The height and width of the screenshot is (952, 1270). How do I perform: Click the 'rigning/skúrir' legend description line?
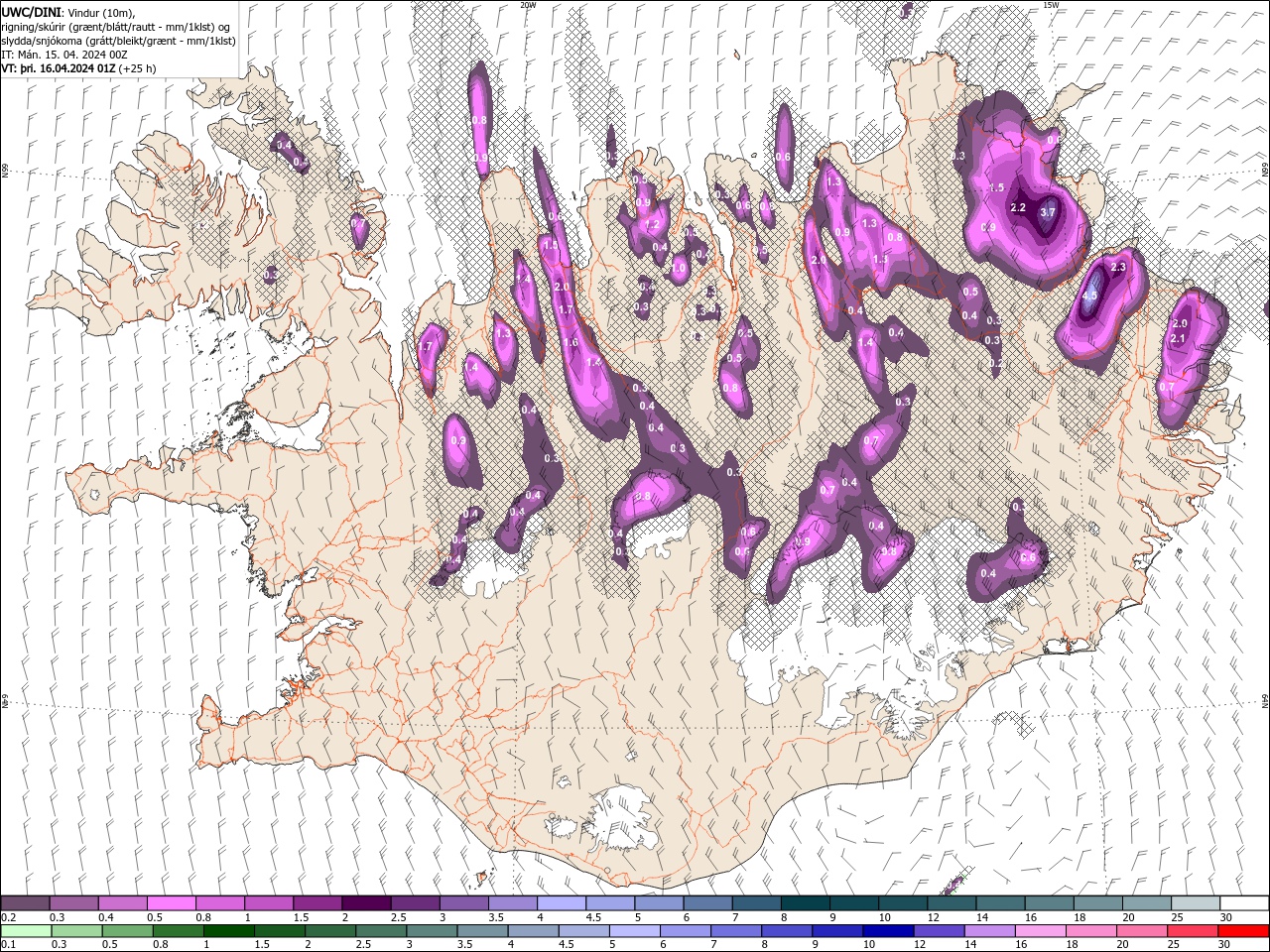pos(115,27)
